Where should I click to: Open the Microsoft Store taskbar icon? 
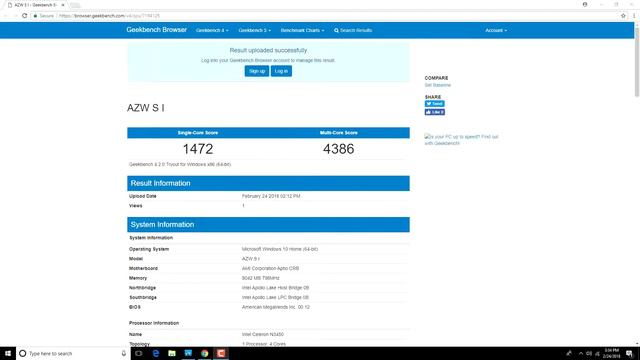188,353
